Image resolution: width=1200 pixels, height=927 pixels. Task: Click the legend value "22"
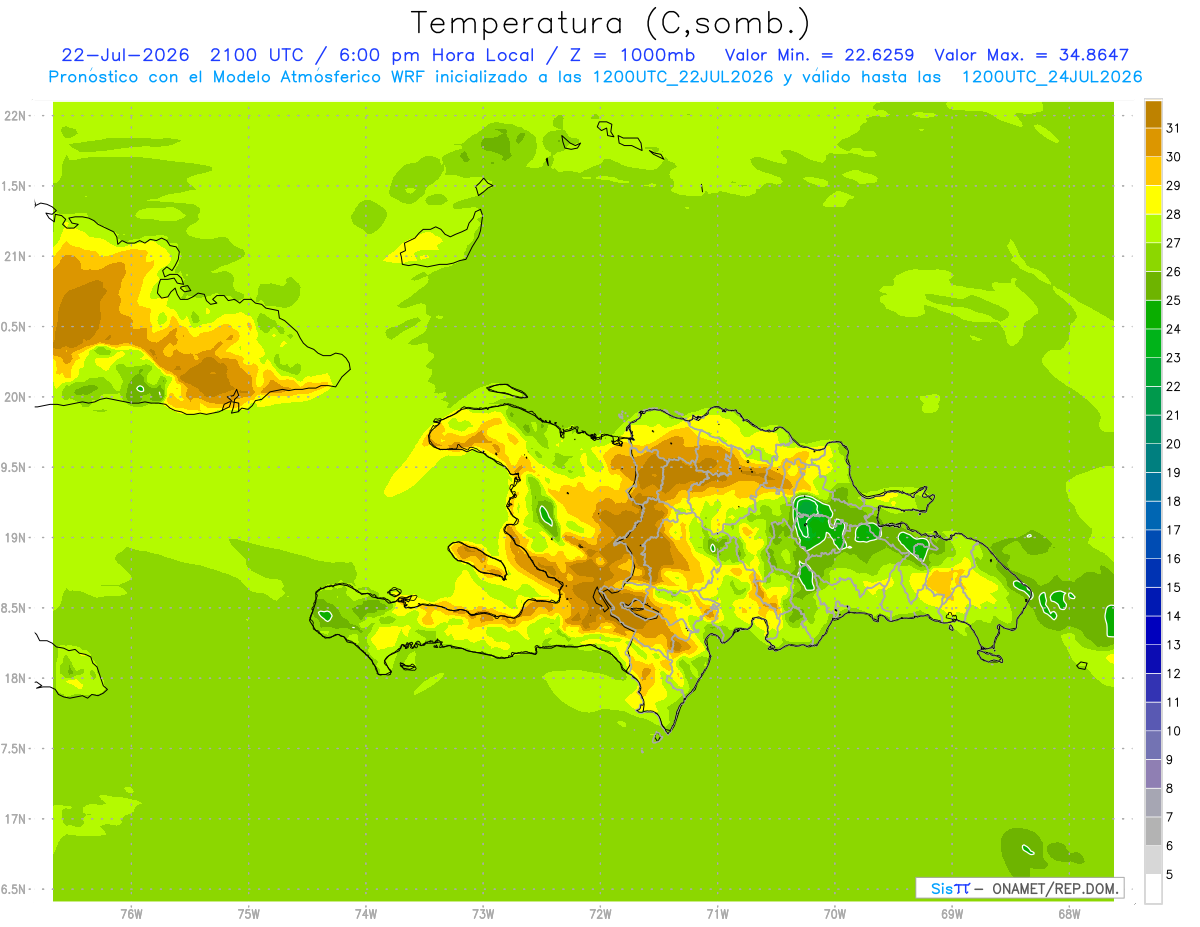(1173, 386)
